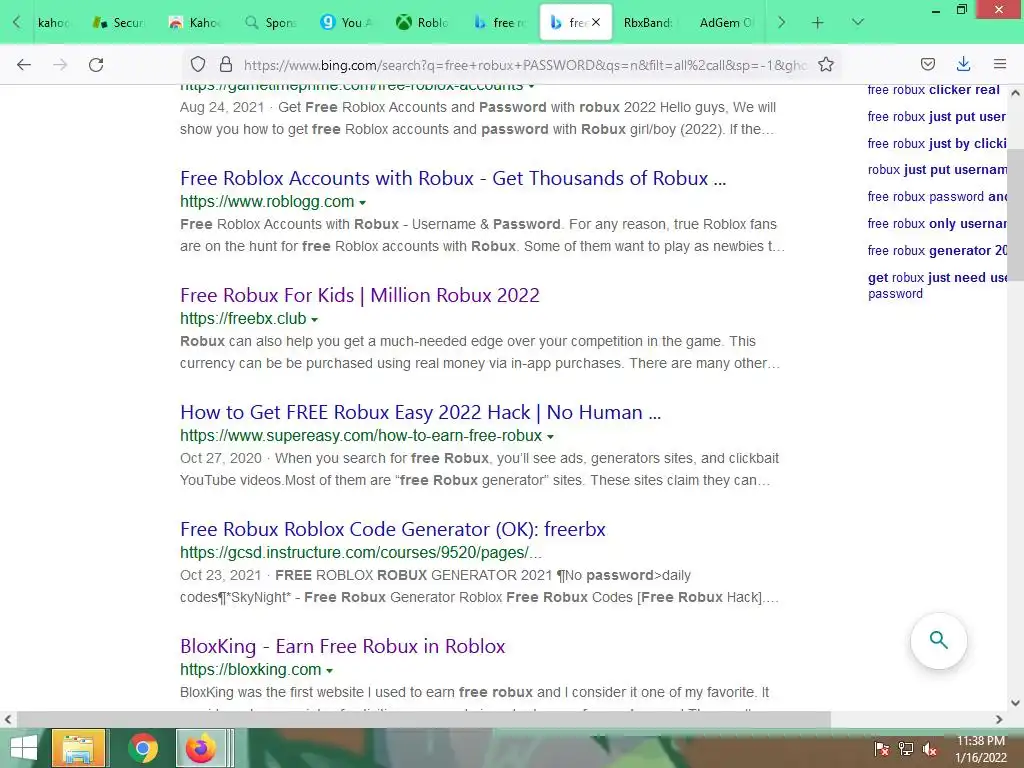Open the Firefox hamburger application menu

pos(1000,64)
